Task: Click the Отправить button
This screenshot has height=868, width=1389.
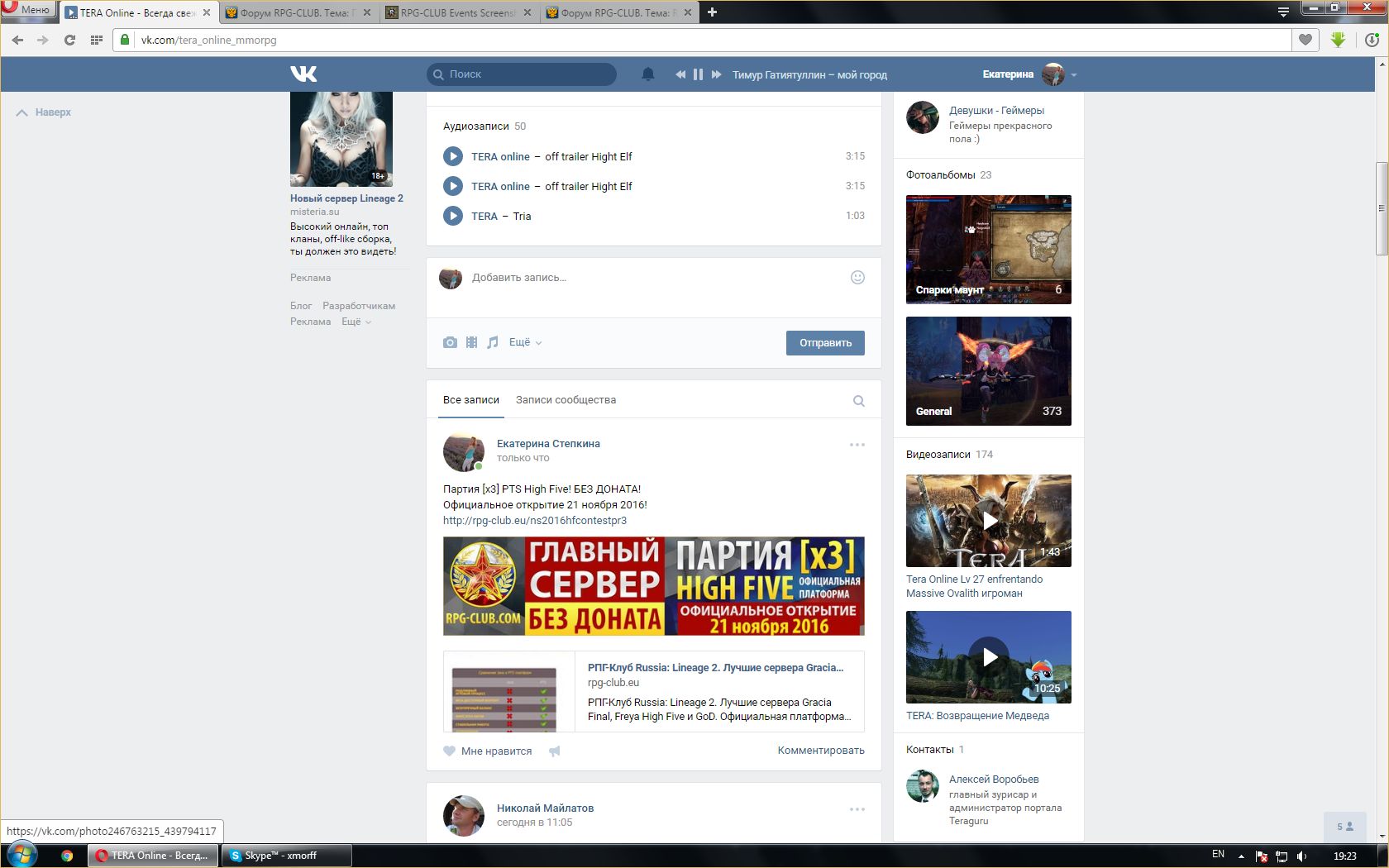Action: (825, 343)
